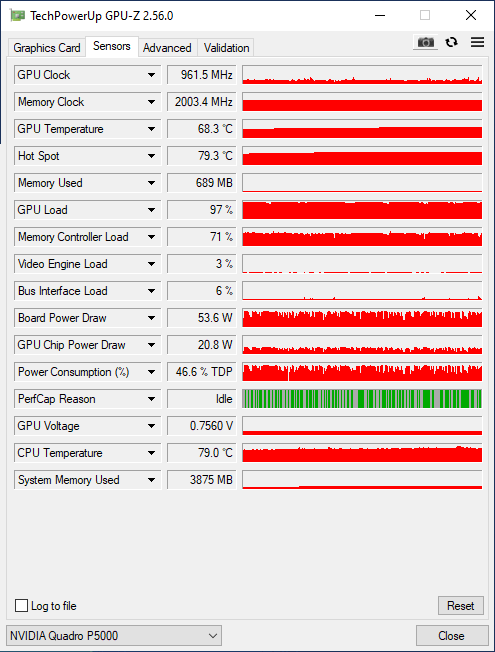Click the GPU-Z app icon in title bar
The width and height of the screenshot is (495, 652).
click(x=17, y=16)
